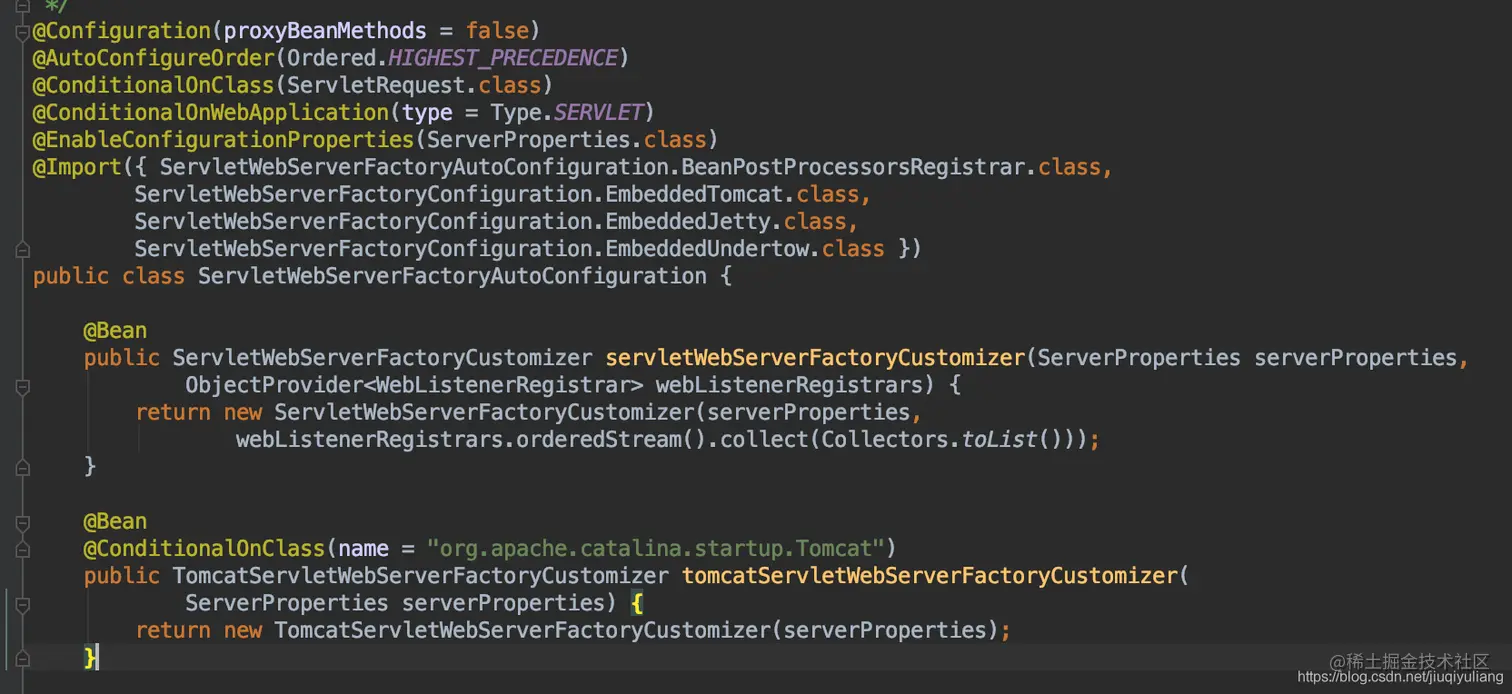Click EmbeddedJetty in the import list
Screen dimensions: 1512x694
click(688, 221)
